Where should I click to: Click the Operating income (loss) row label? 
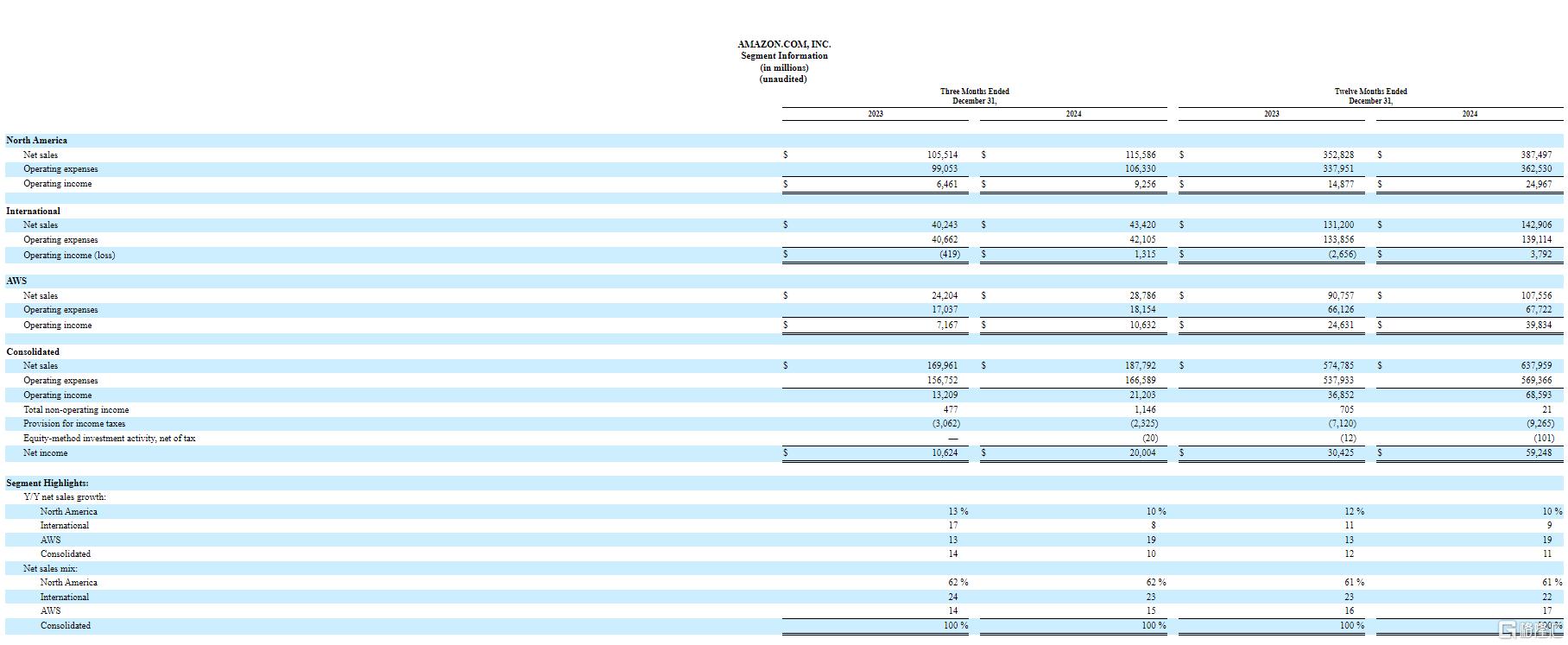pyautogui.click(x=69, y=255)
